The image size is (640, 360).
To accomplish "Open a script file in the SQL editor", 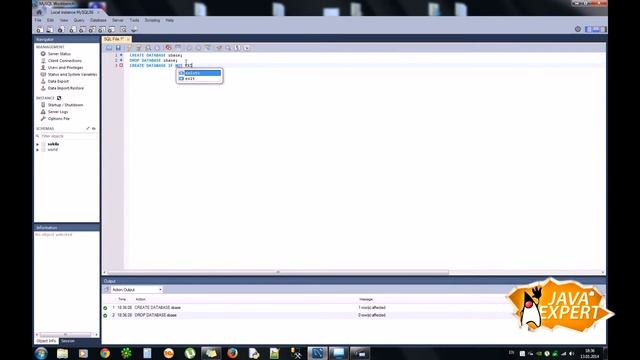I will tap(109, 48).
